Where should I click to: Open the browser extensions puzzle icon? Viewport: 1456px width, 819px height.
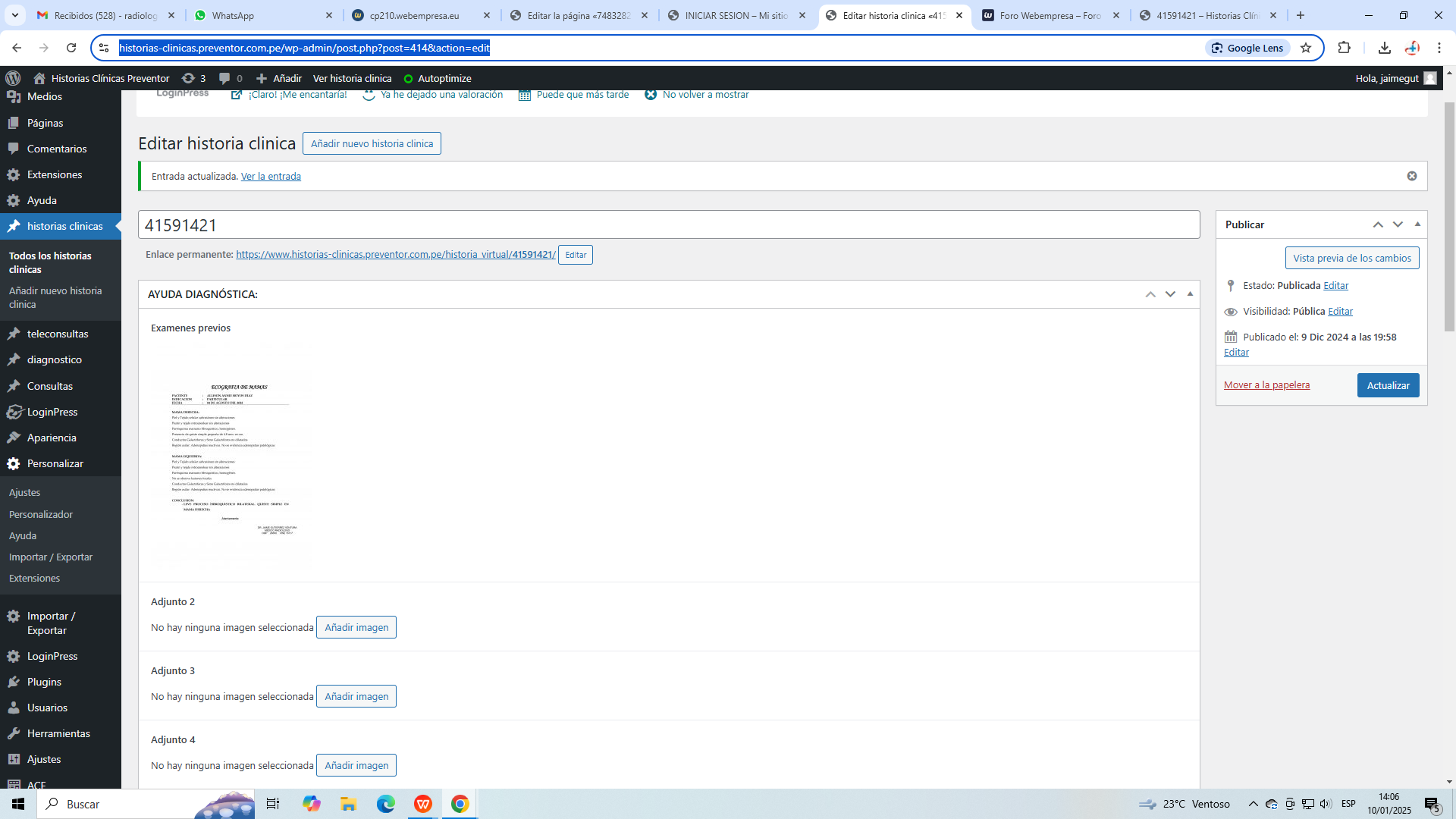point(1344,48)
